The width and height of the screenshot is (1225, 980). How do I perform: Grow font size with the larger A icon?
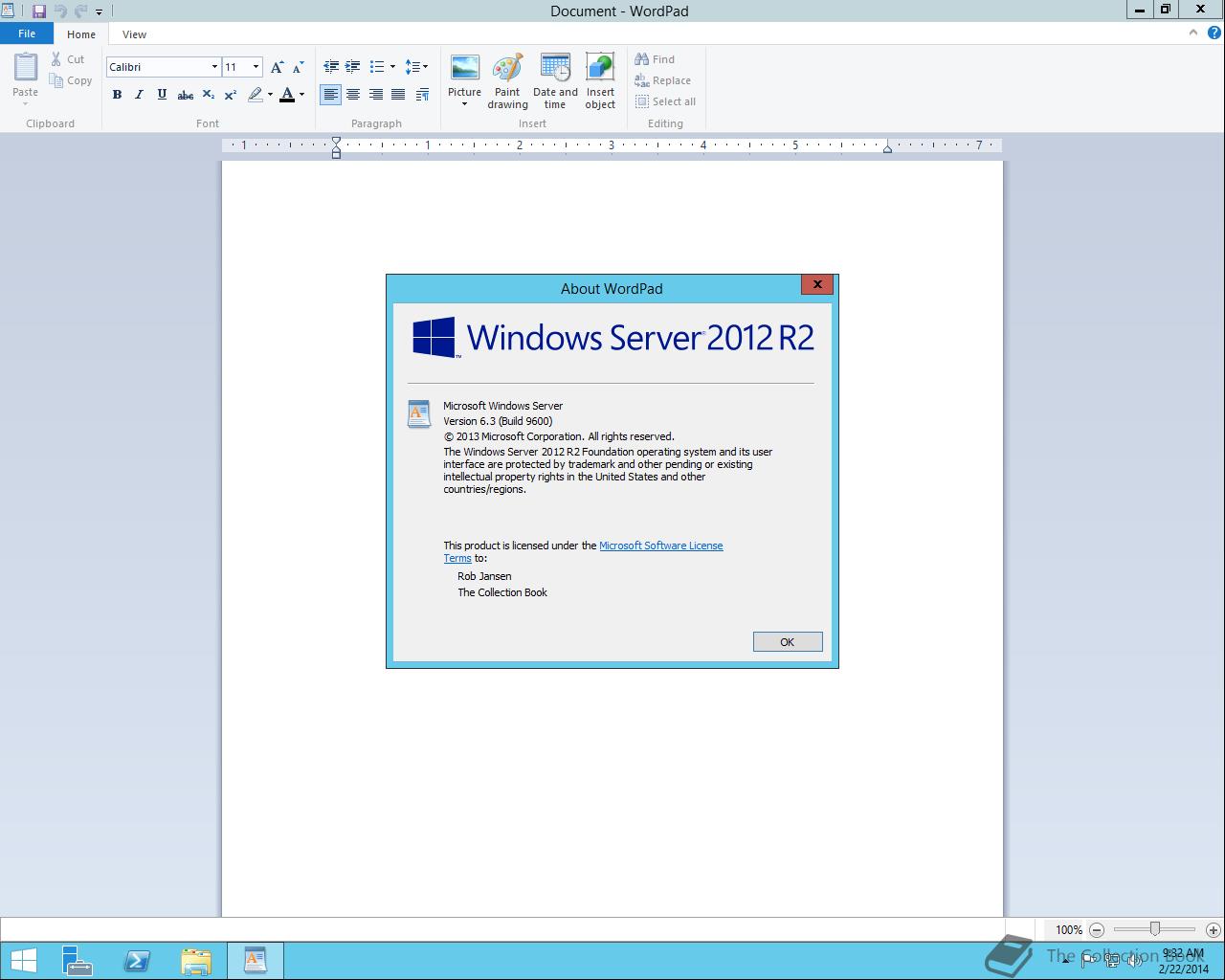click(x=277, y=67)
